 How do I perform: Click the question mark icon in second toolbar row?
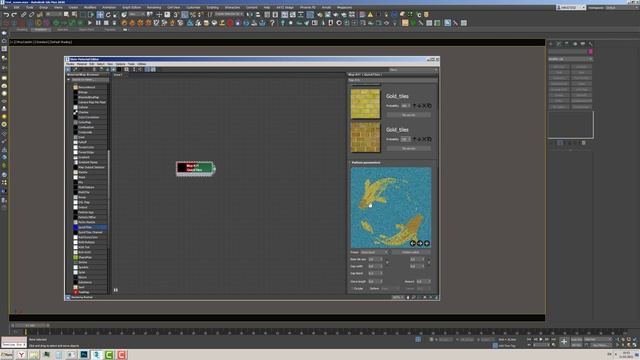click(x=272, y=23)
